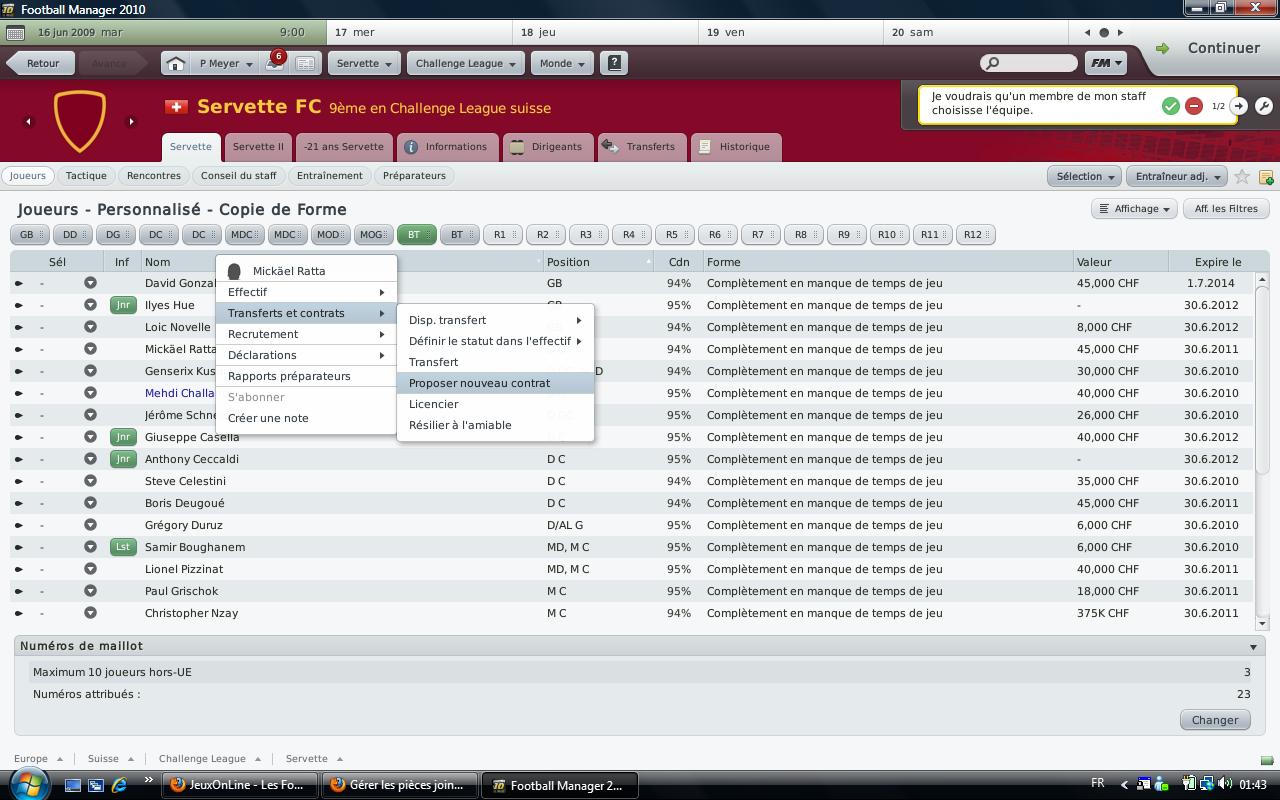Toggle the R12 substitute slot
Viewport: 1280px width, 800px height.
tap(975, 235)
